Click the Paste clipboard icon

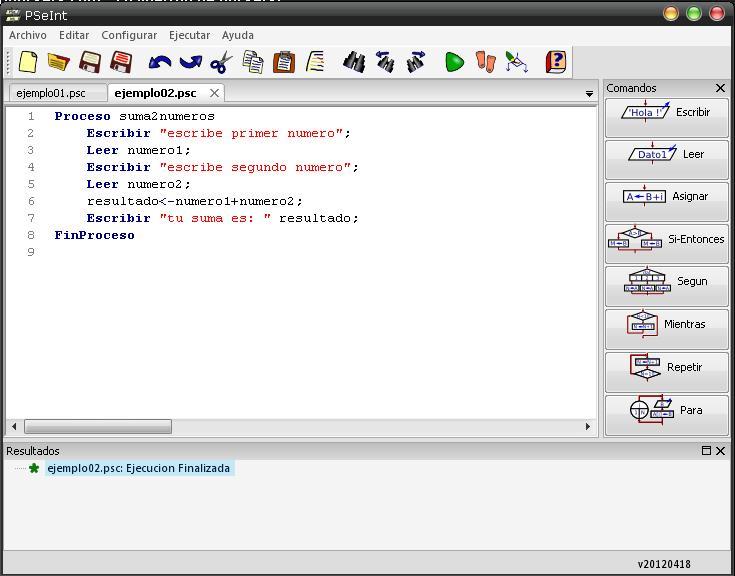284,62
